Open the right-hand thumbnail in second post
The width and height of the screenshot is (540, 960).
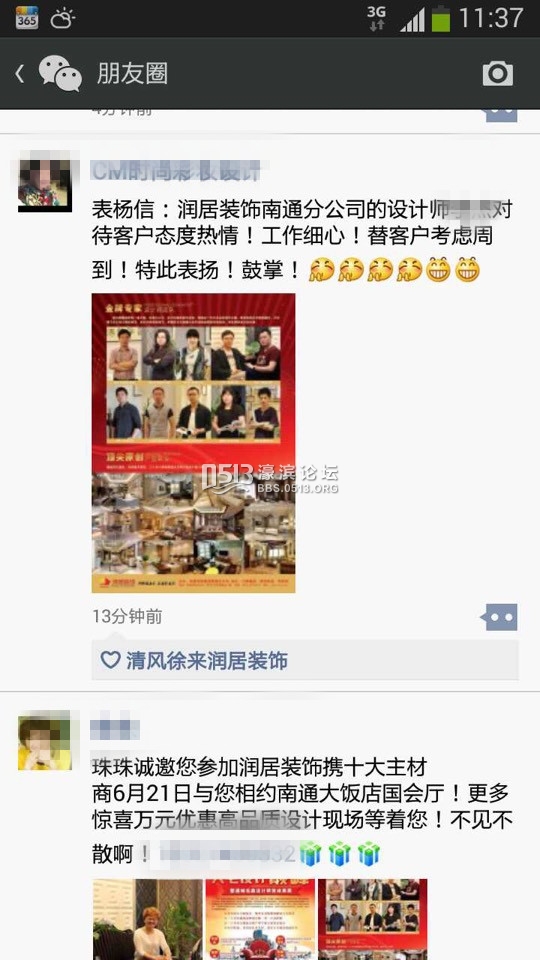(x=373, y=920)
